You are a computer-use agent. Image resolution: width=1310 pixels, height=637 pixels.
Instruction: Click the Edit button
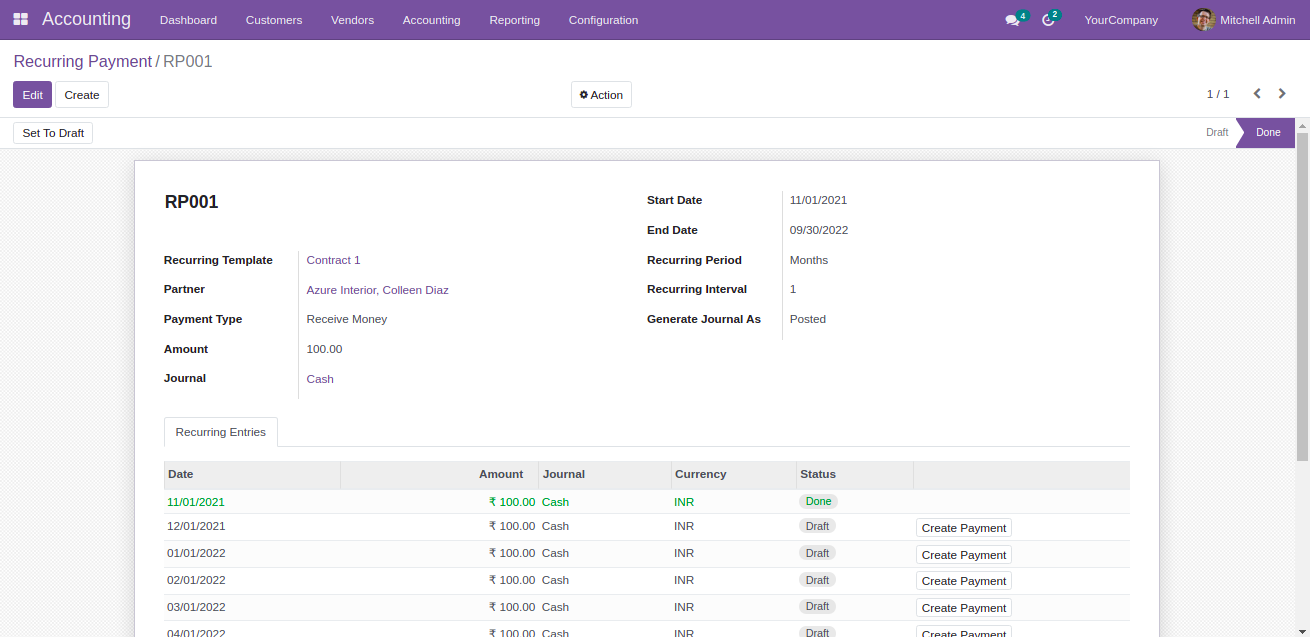coord(32,95)
